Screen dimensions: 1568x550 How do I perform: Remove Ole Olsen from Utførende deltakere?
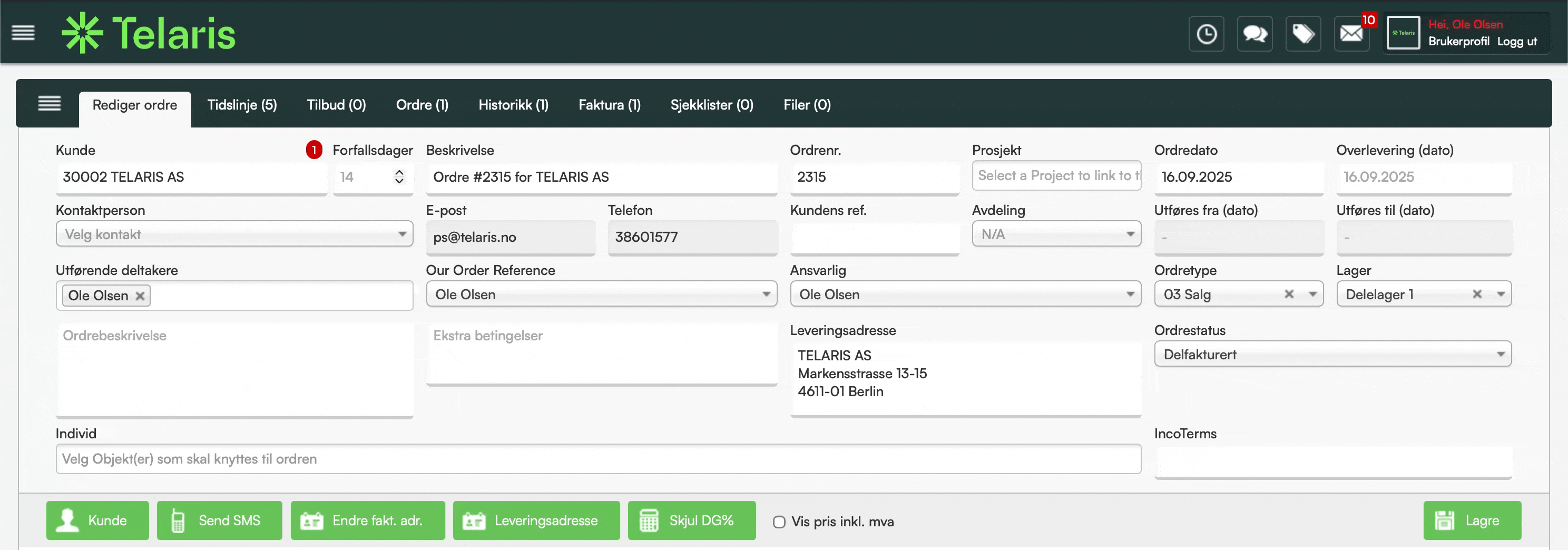140,296
